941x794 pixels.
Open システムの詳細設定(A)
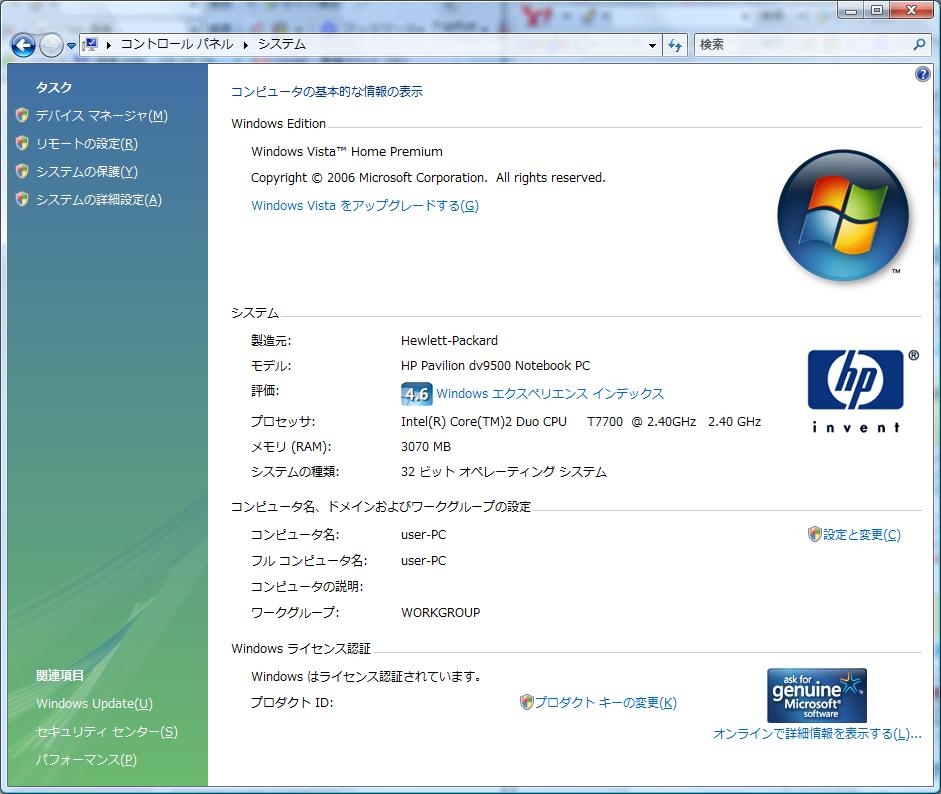[x=98, y=200]
